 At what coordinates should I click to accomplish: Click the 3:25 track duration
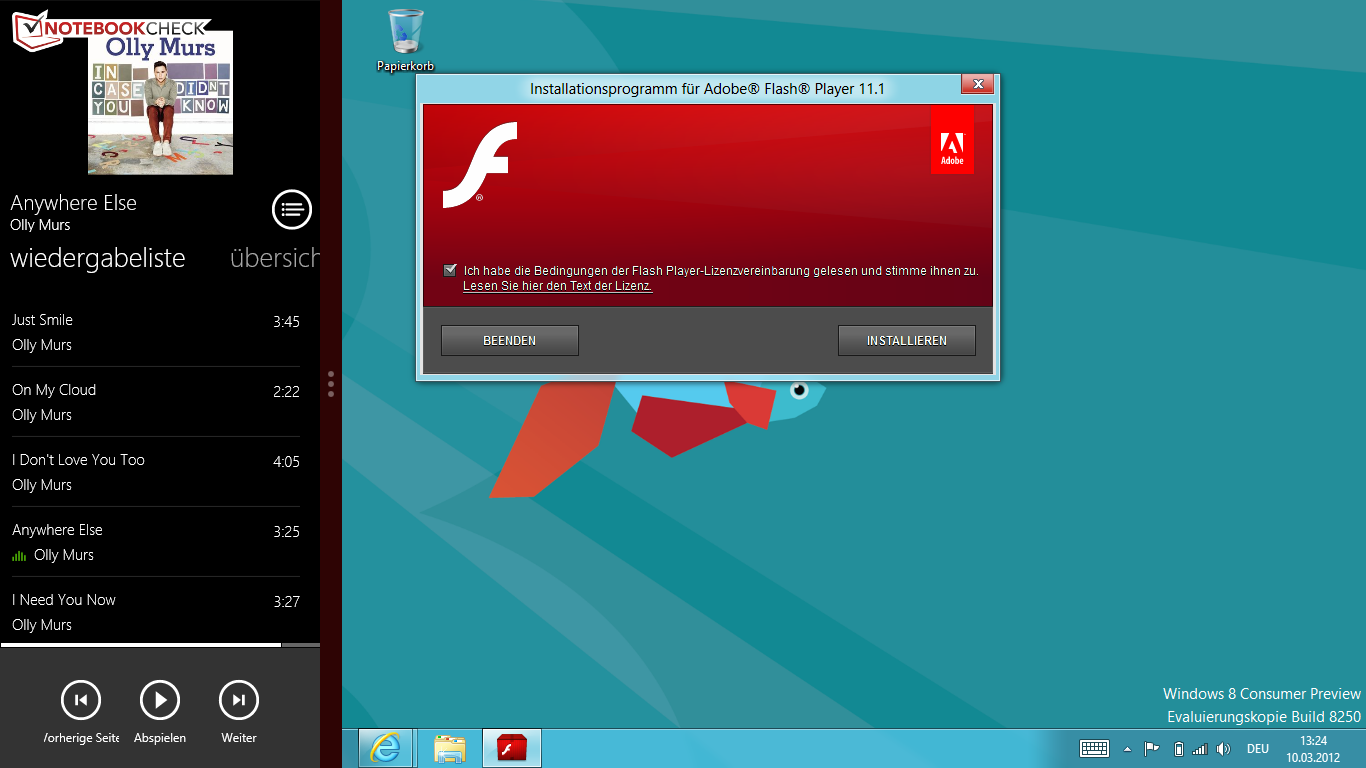[x=286, y=531]
